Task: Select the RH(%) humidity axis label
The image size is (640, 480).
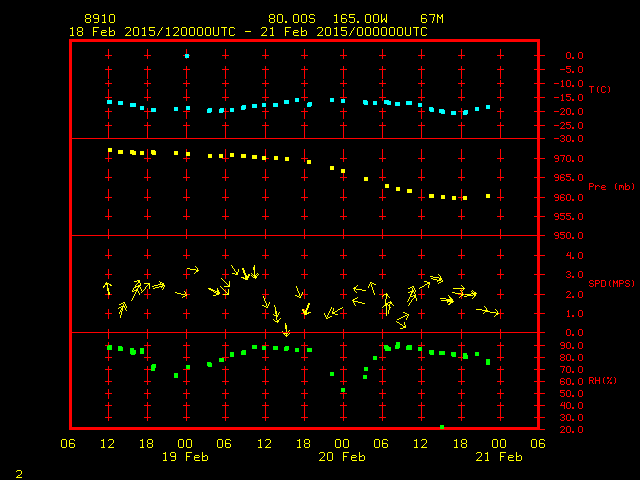Action: click(602, 380)
